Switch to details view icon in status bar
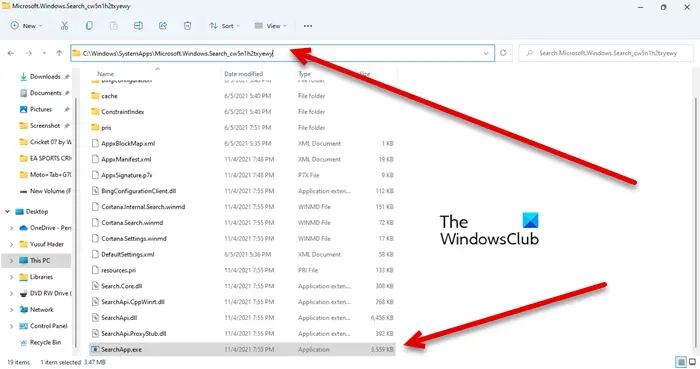Viewport: 700px width, 369px height. click(x=680, y=361)
